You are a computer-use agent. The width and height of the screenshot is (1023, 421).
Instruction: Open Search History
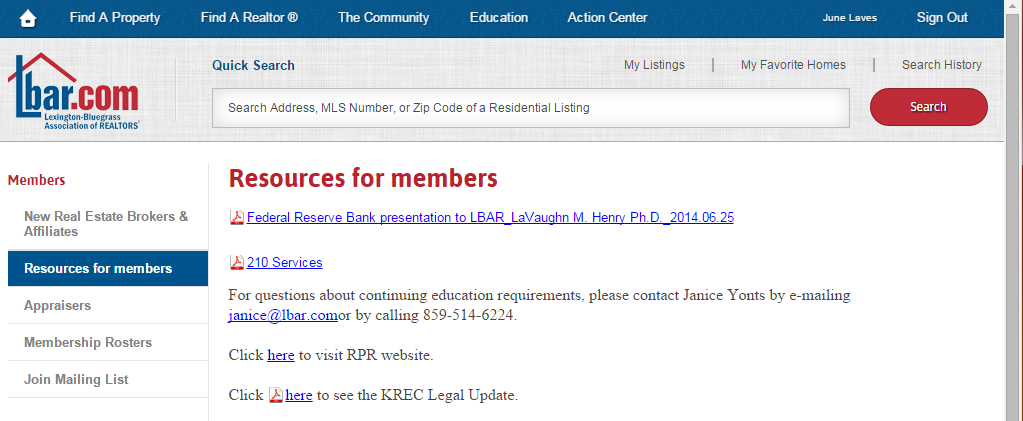941,65
